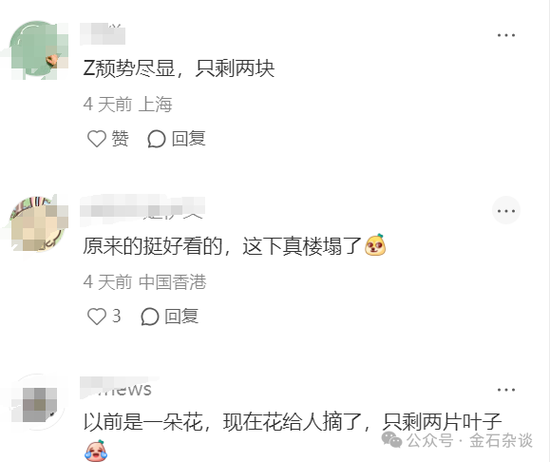Click the yellow emoji after 楼塌了
This screenshot has height=462, width=550.
[375, 245]
